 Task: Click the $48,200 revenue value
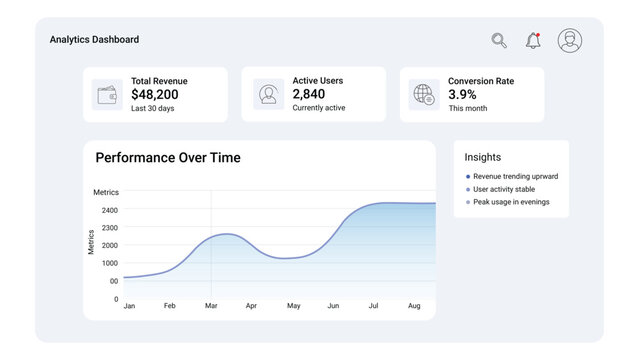point(155,95)
